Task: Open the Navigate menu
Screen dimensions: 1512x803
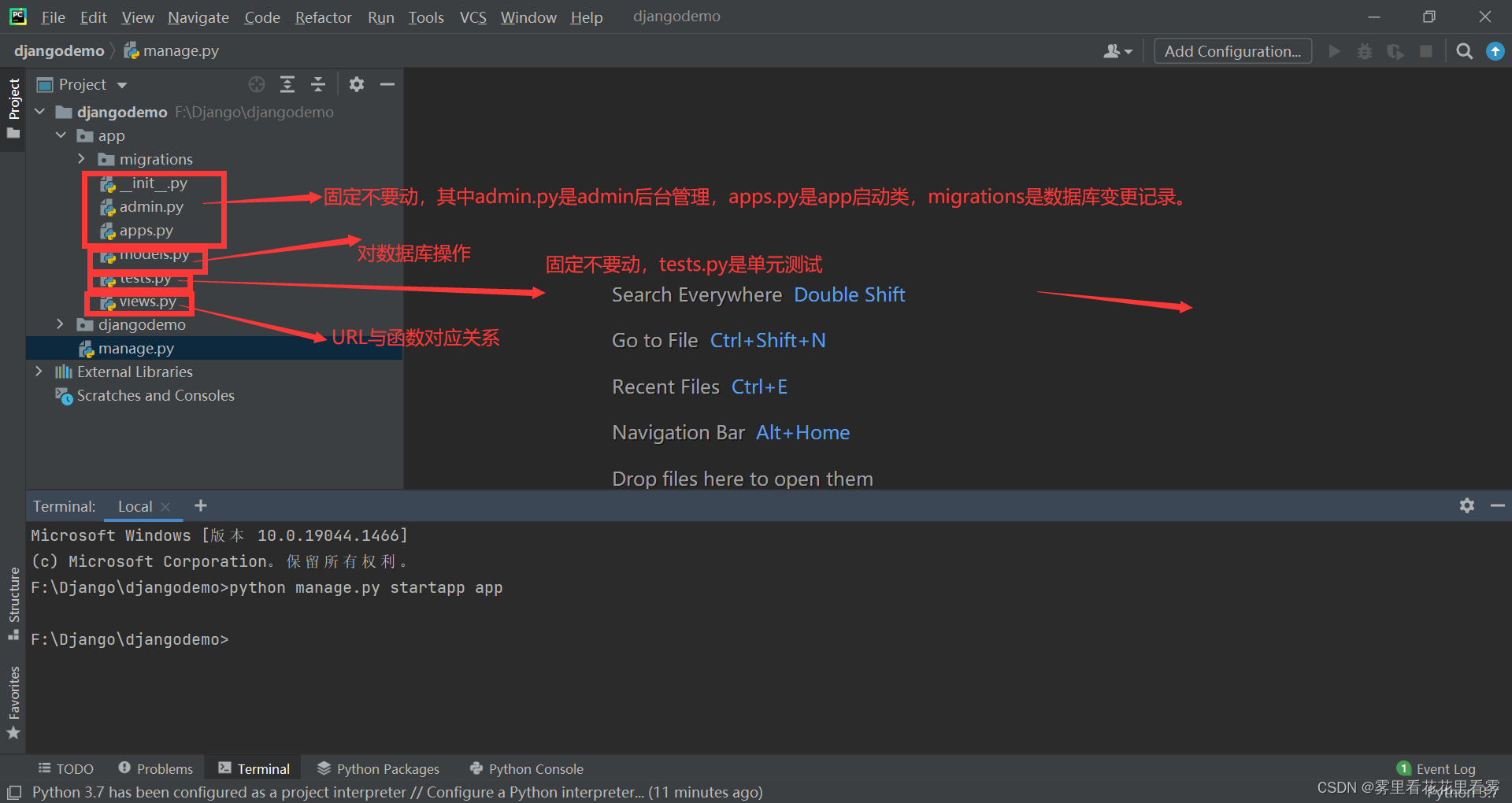Action: (x=198, y=17)
